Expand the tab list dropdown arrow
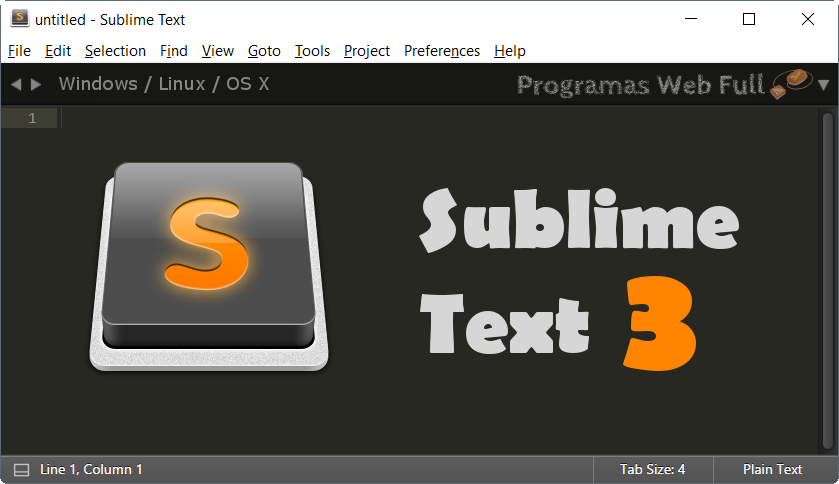 coord(823,84)
